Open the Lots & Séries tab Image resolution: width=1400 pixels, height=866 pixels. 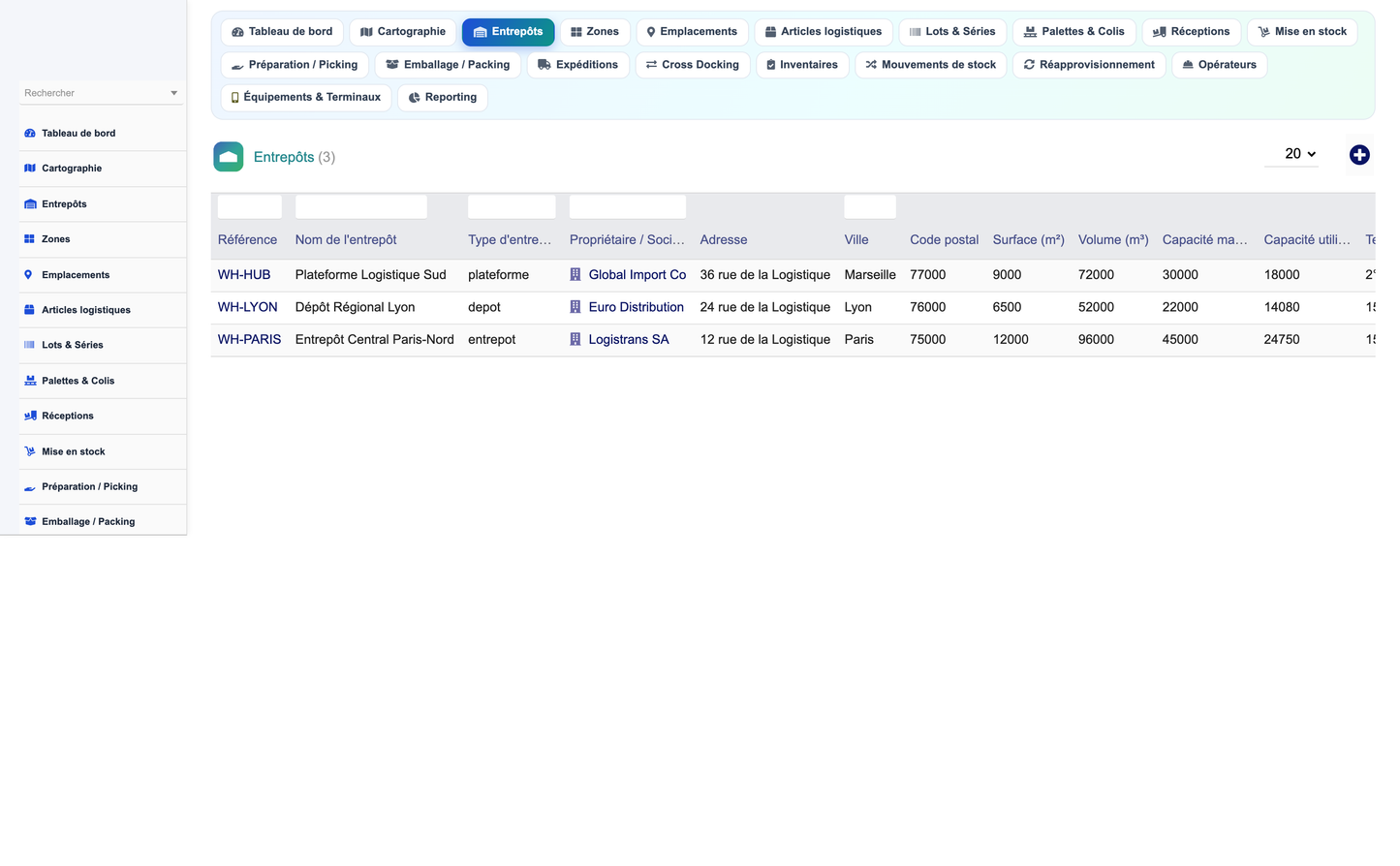(952, 32)
